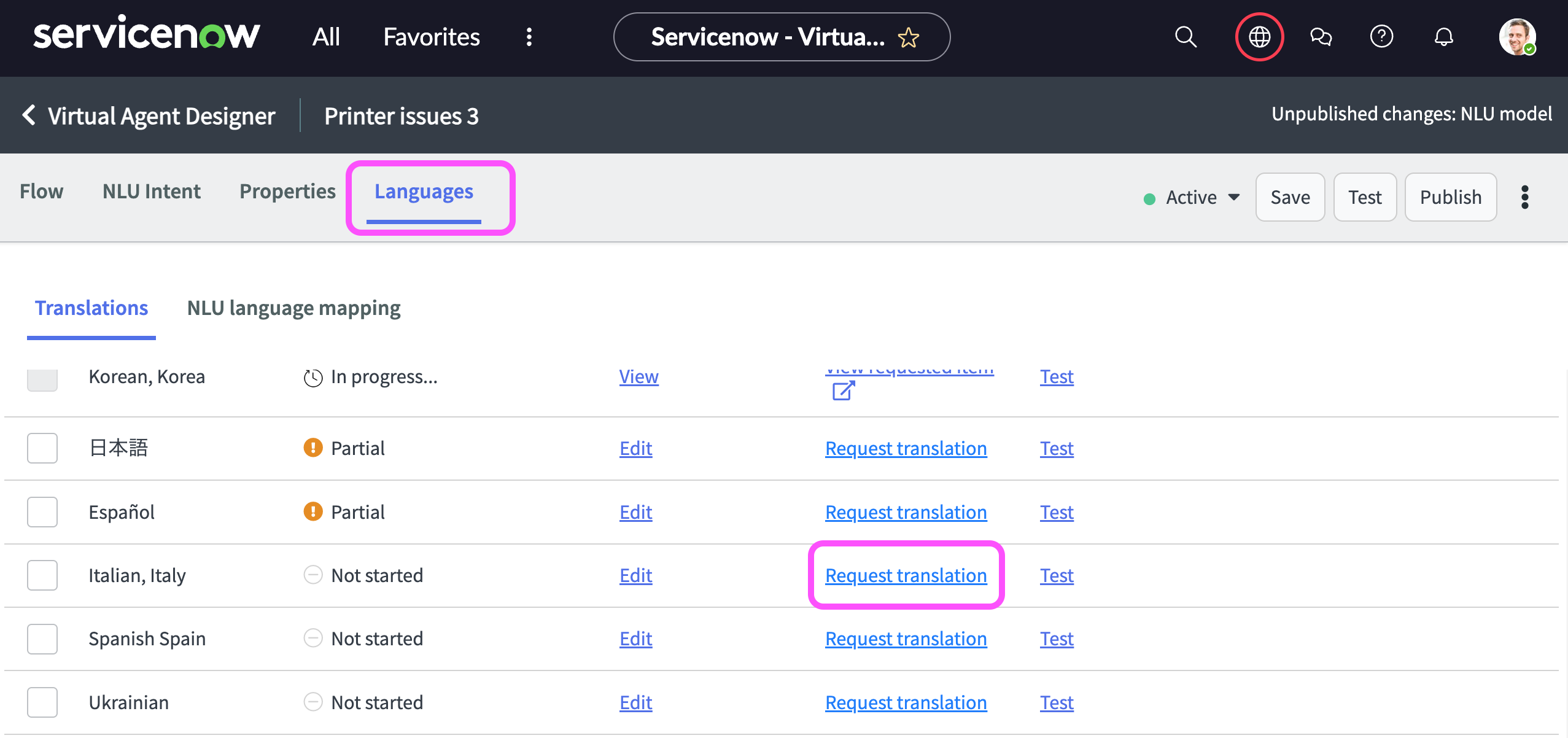The image size is (1568, 738).
Task: Open the NLU language mapping tab
Action: pos(293,308)
